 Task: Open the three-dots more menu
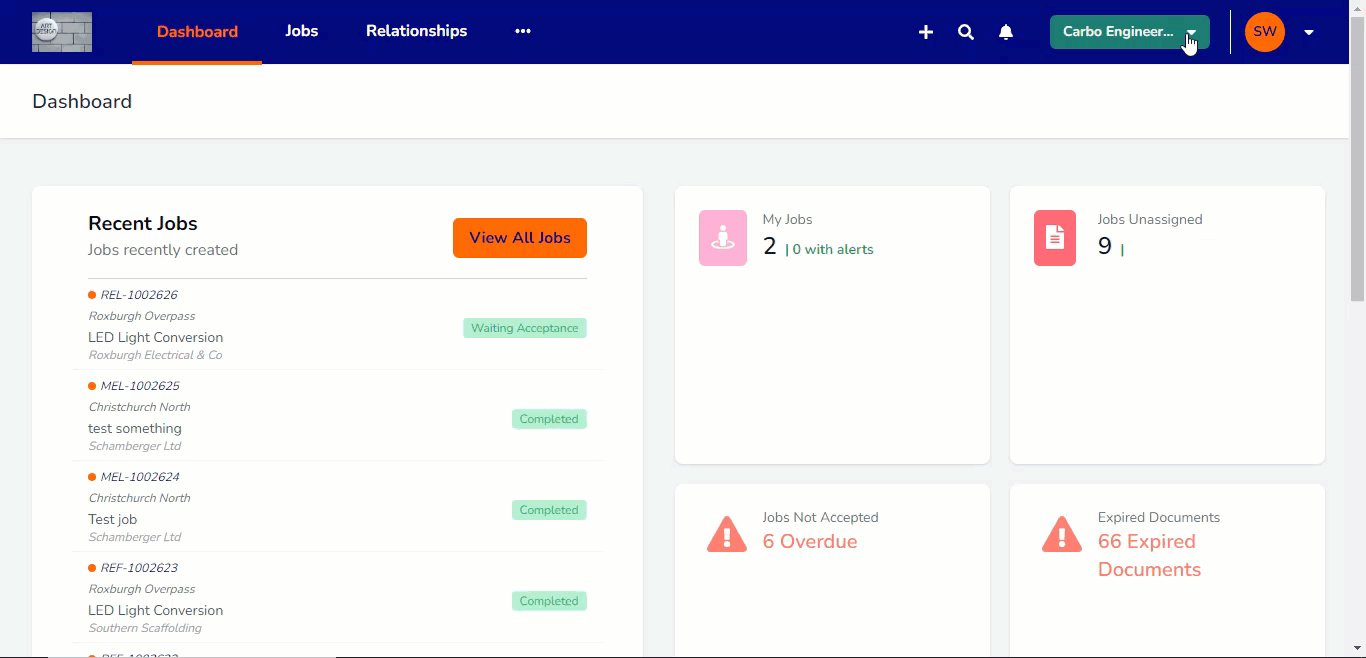click(x=523, y=31)
